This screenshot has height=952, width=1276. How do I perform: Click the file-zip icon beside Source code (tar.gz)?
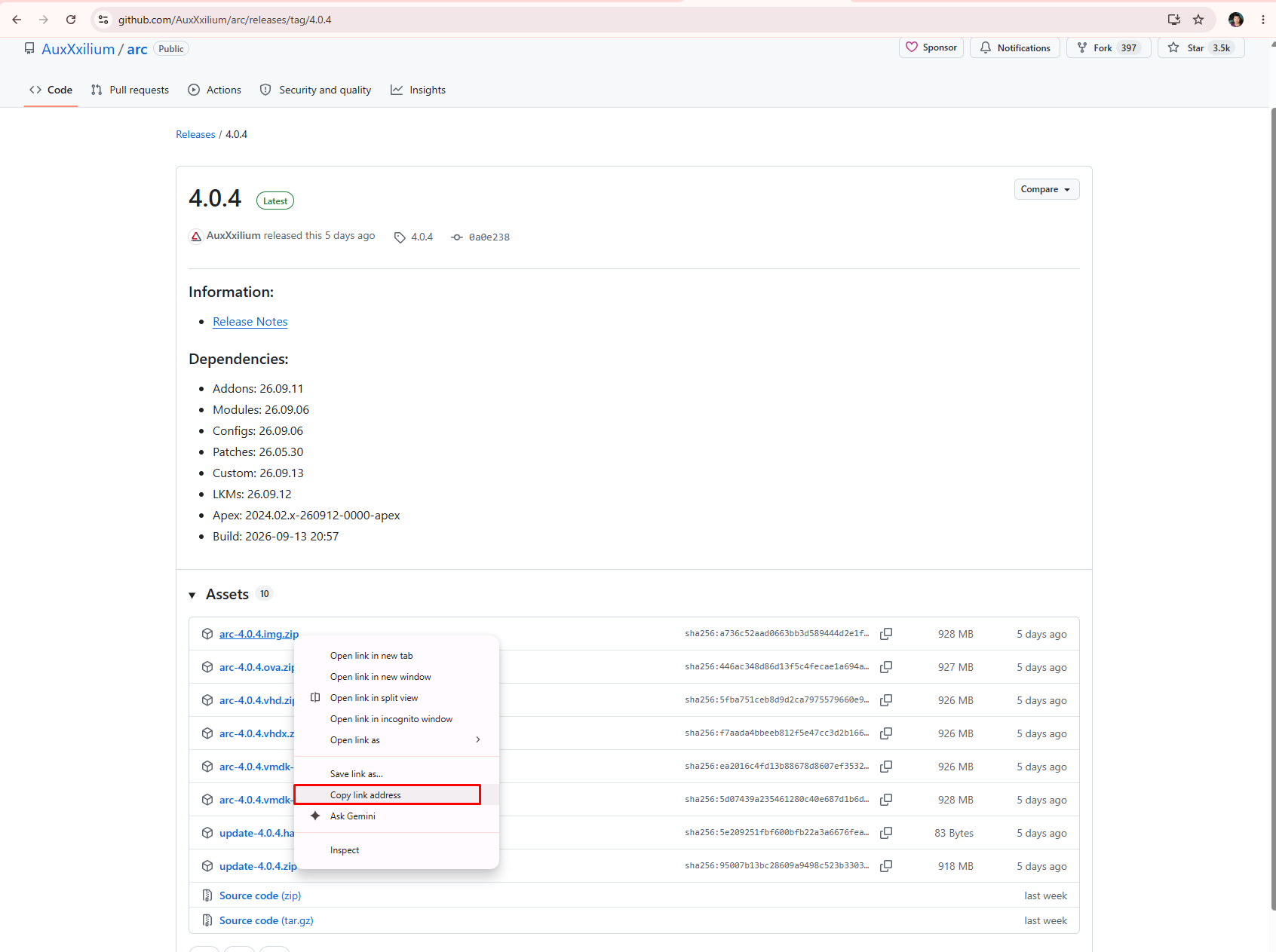pyautogui.click(x=207, y=920)
